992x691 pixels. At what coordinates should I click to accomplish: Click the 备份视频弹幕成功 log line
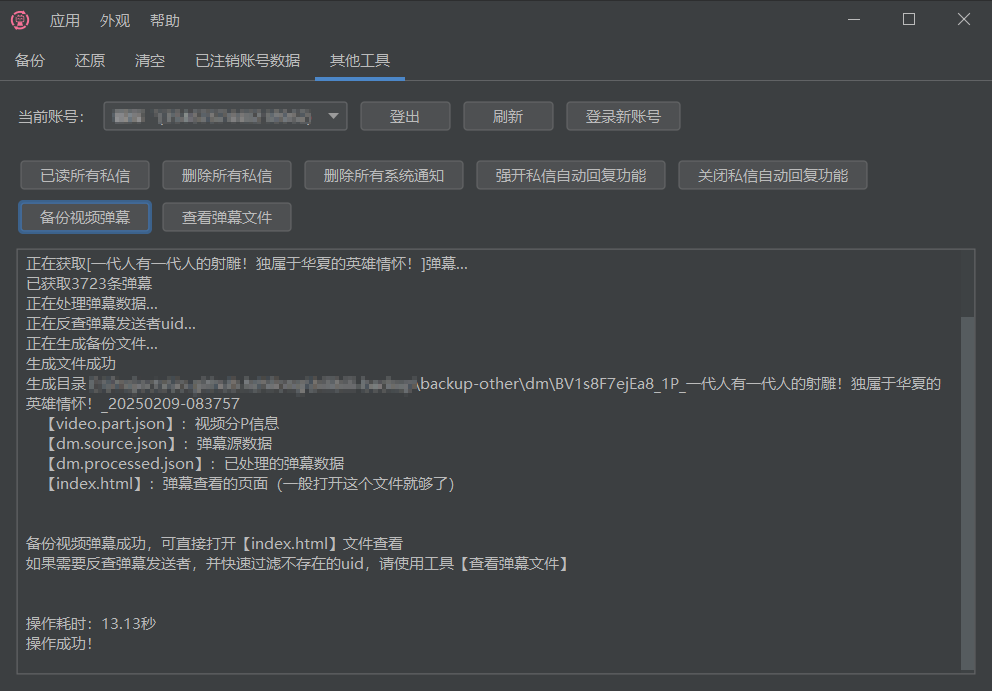[214, 544]
